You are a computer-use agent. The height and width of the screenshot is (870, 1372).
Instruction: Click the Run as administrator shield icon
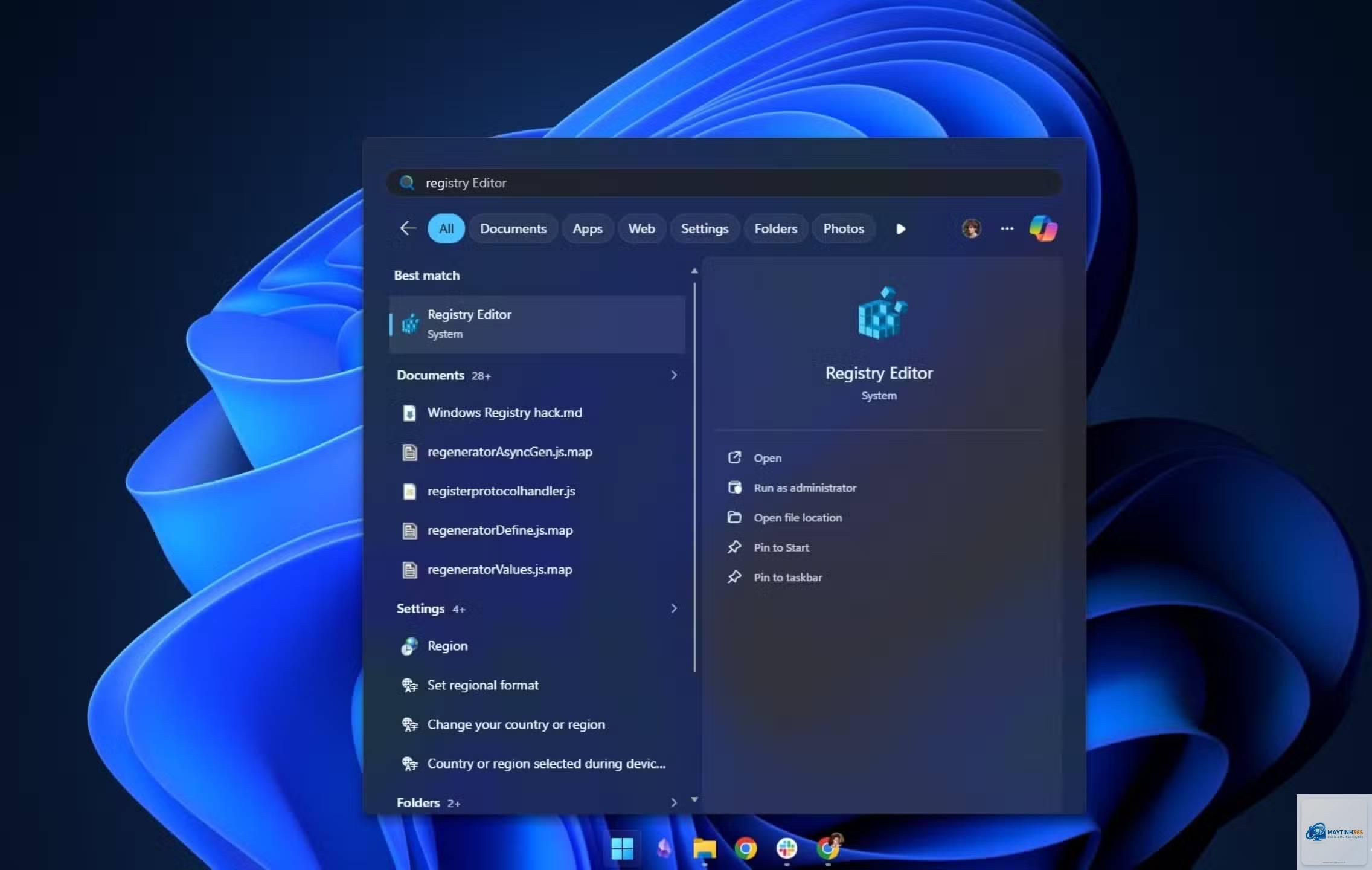[x=734, y=487]
